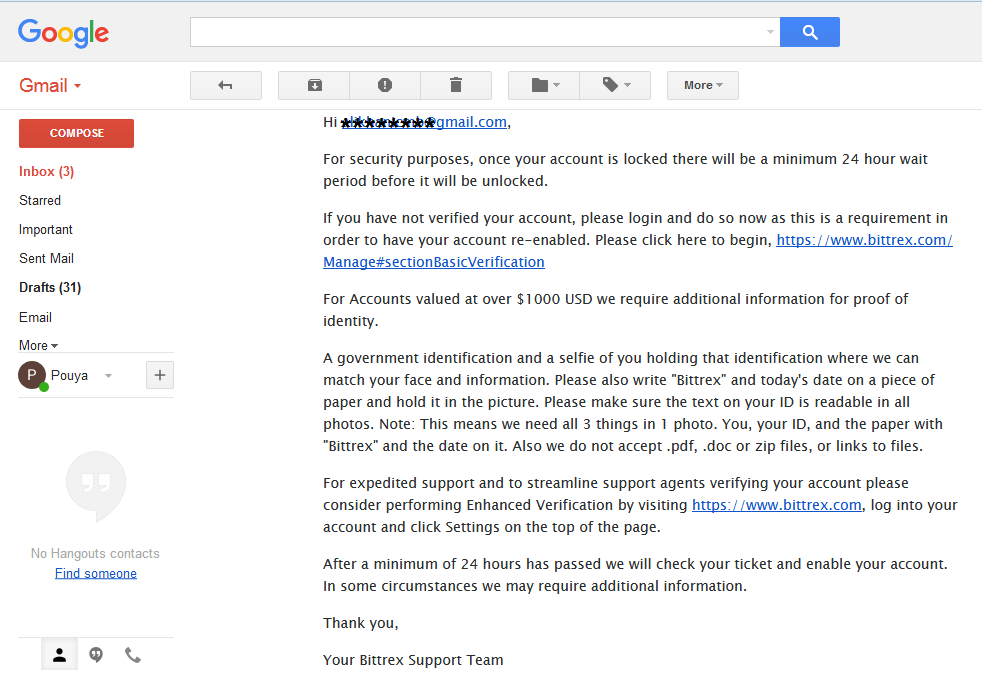Viewport: 982px width, 678px height.
Task: Click the red COMPOSE button
Action: click(76, 133)
